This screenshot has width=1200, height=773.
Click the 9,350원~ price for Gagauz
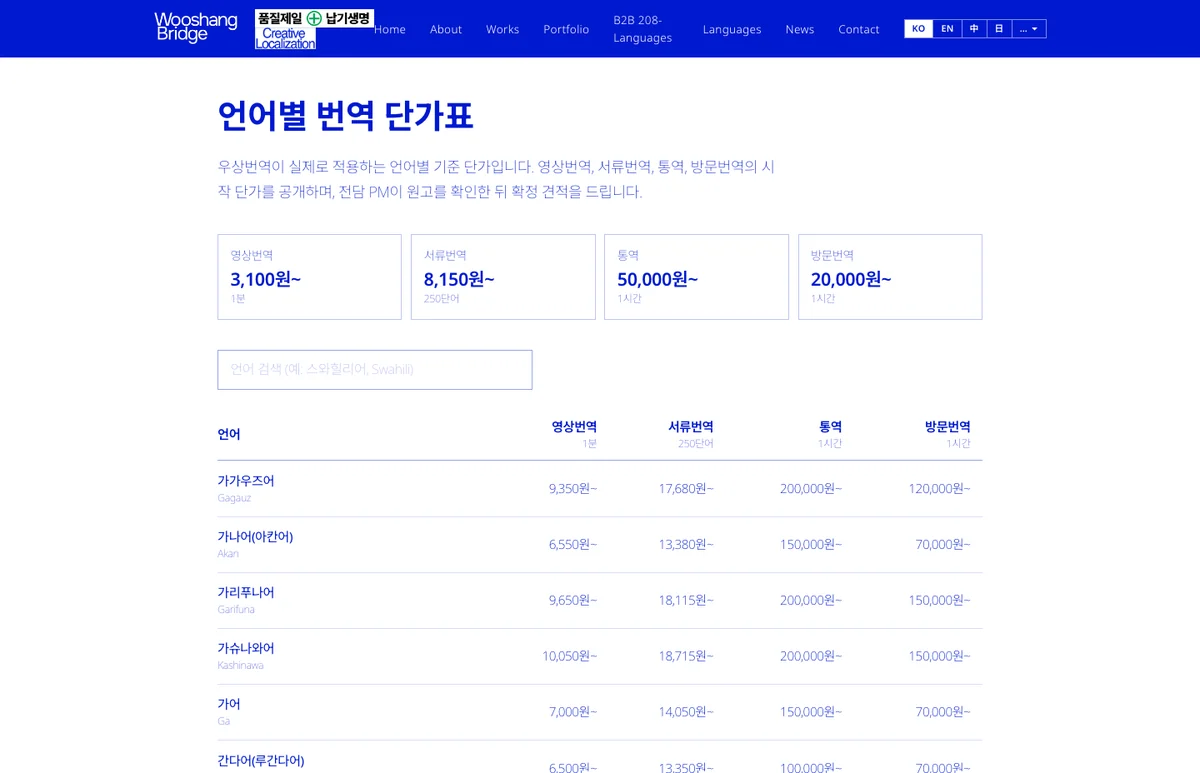pyautogui.click(x=573, y=489)
